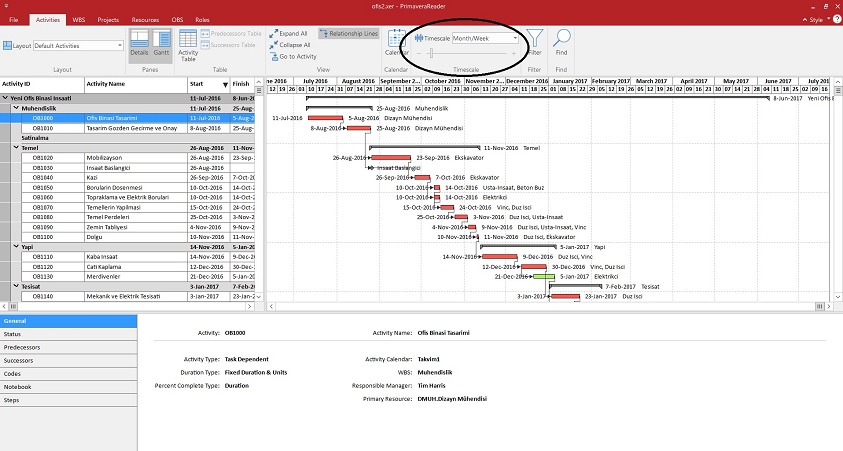This screenshot has width=843, height=451.
Task: Click the Filter funnel icon
Action: [534, 42]
